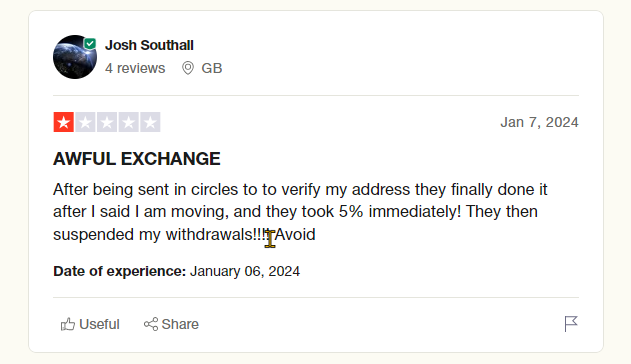Click the second grey star
The width and height of the screenshot is (631, 364).
[85, 122]
